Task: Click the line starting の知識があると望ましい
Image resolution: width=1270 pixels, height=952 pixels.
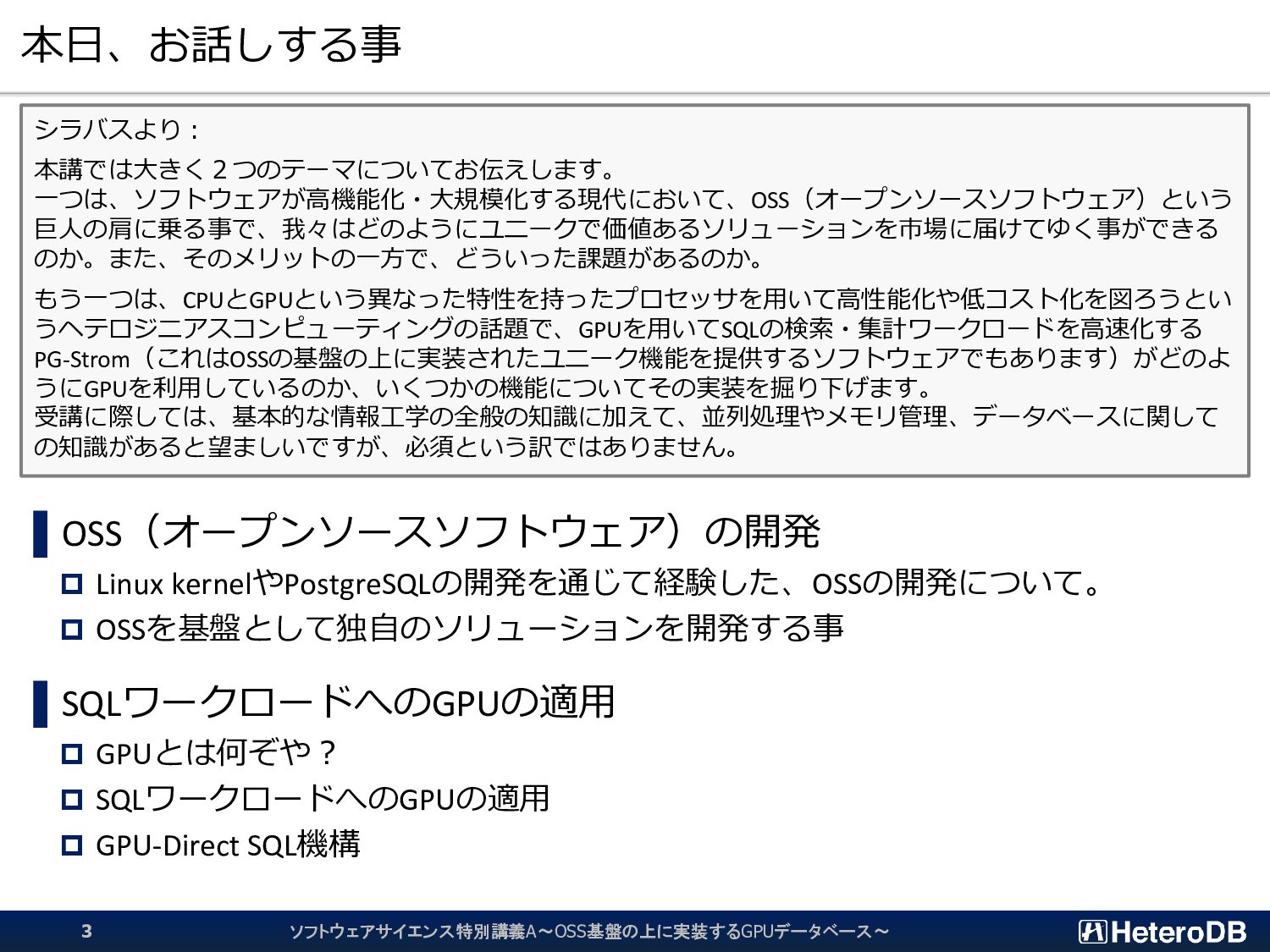Action: (387, 446)
